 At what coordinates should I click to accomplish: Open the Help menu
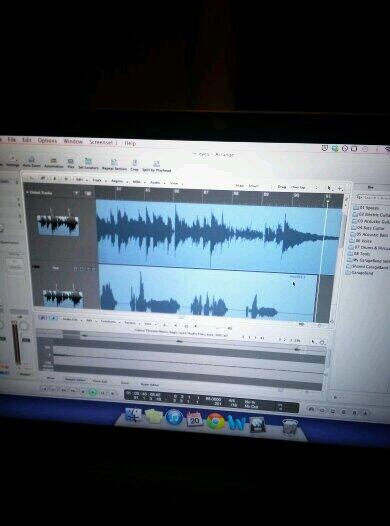[130, 143]
